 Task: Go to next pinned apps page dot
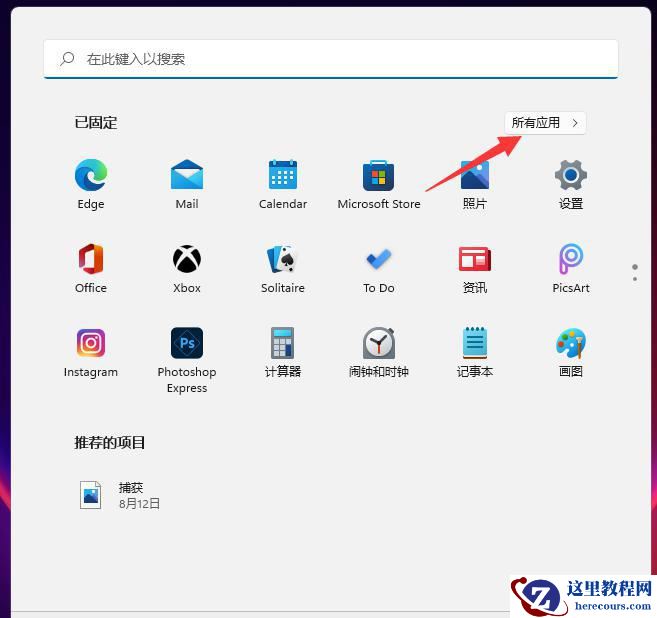(x=635, y=279)
